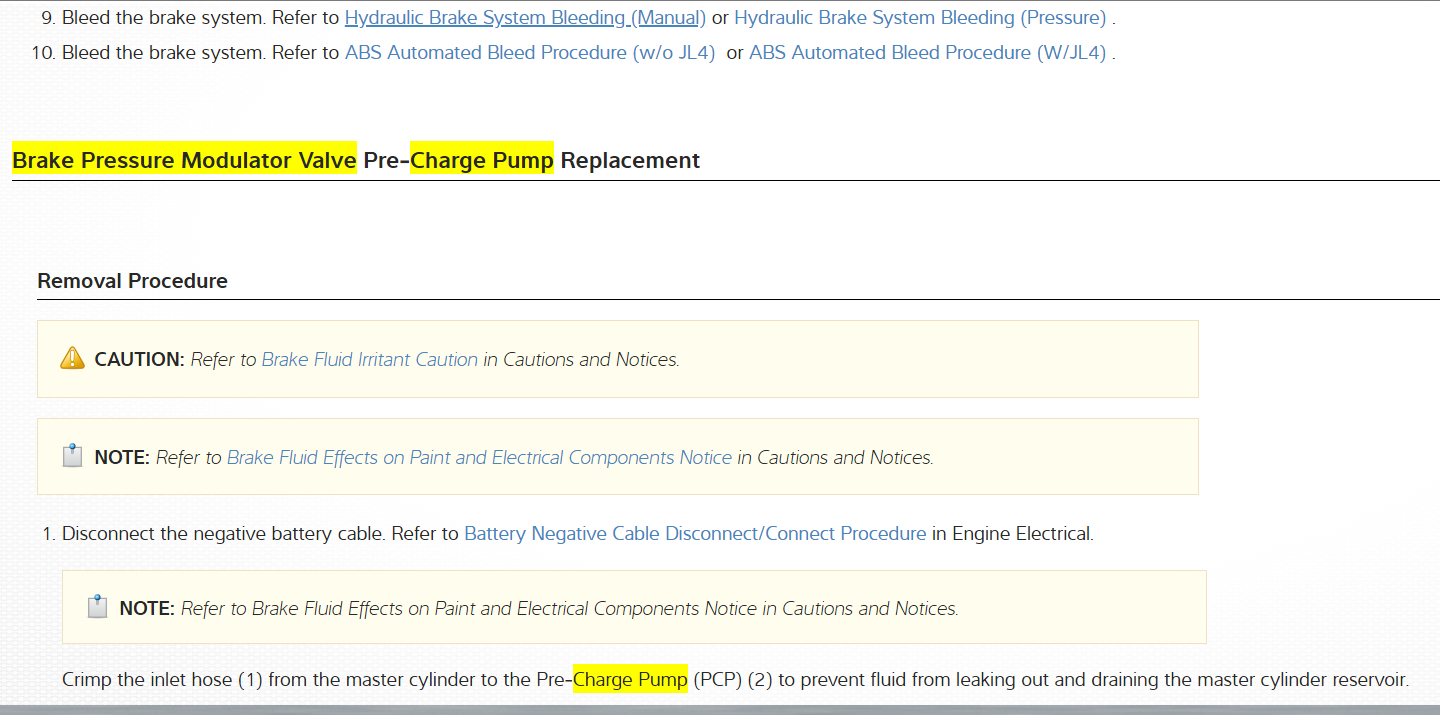Click the note icon in the indented note under step 1

pyautogui.click(x=97, y=607)
